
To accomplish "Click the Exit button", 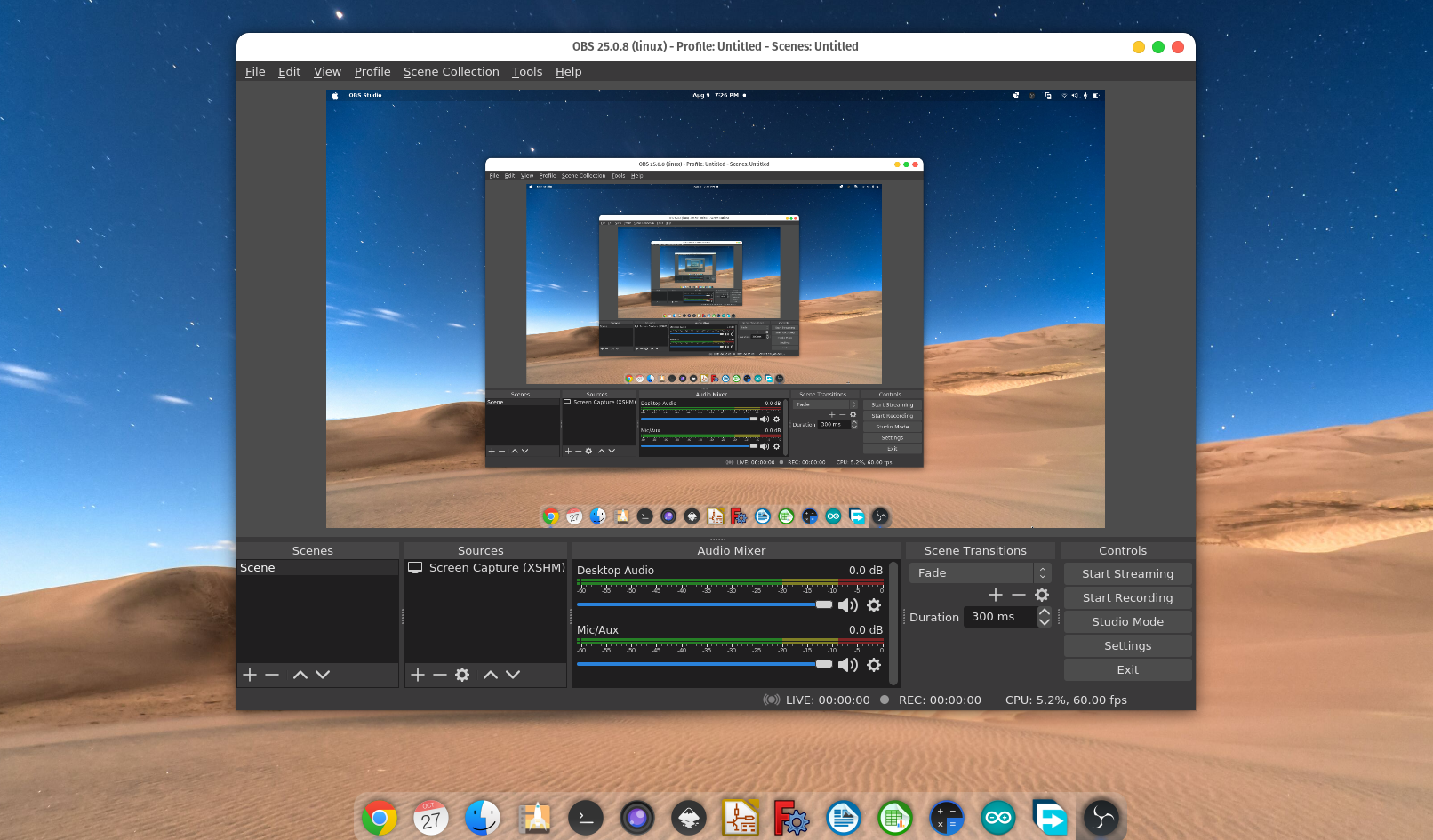I will coord(1127,670).
